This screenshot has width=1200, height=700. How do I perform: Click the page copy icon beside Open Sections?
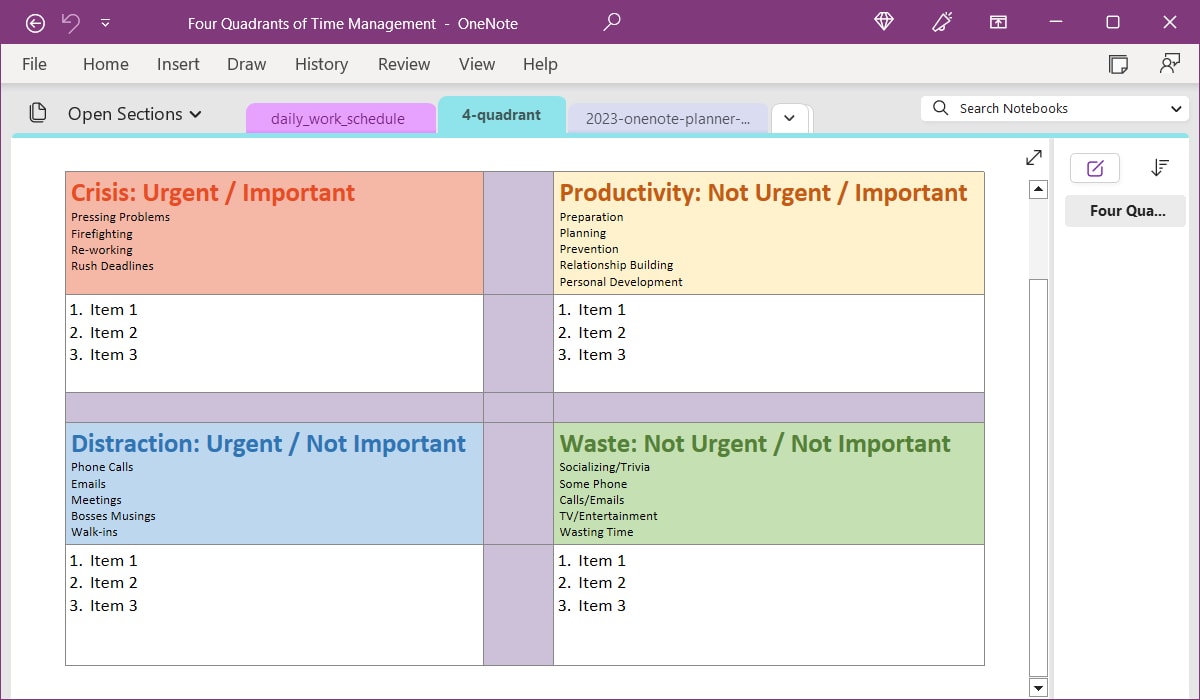37,114
